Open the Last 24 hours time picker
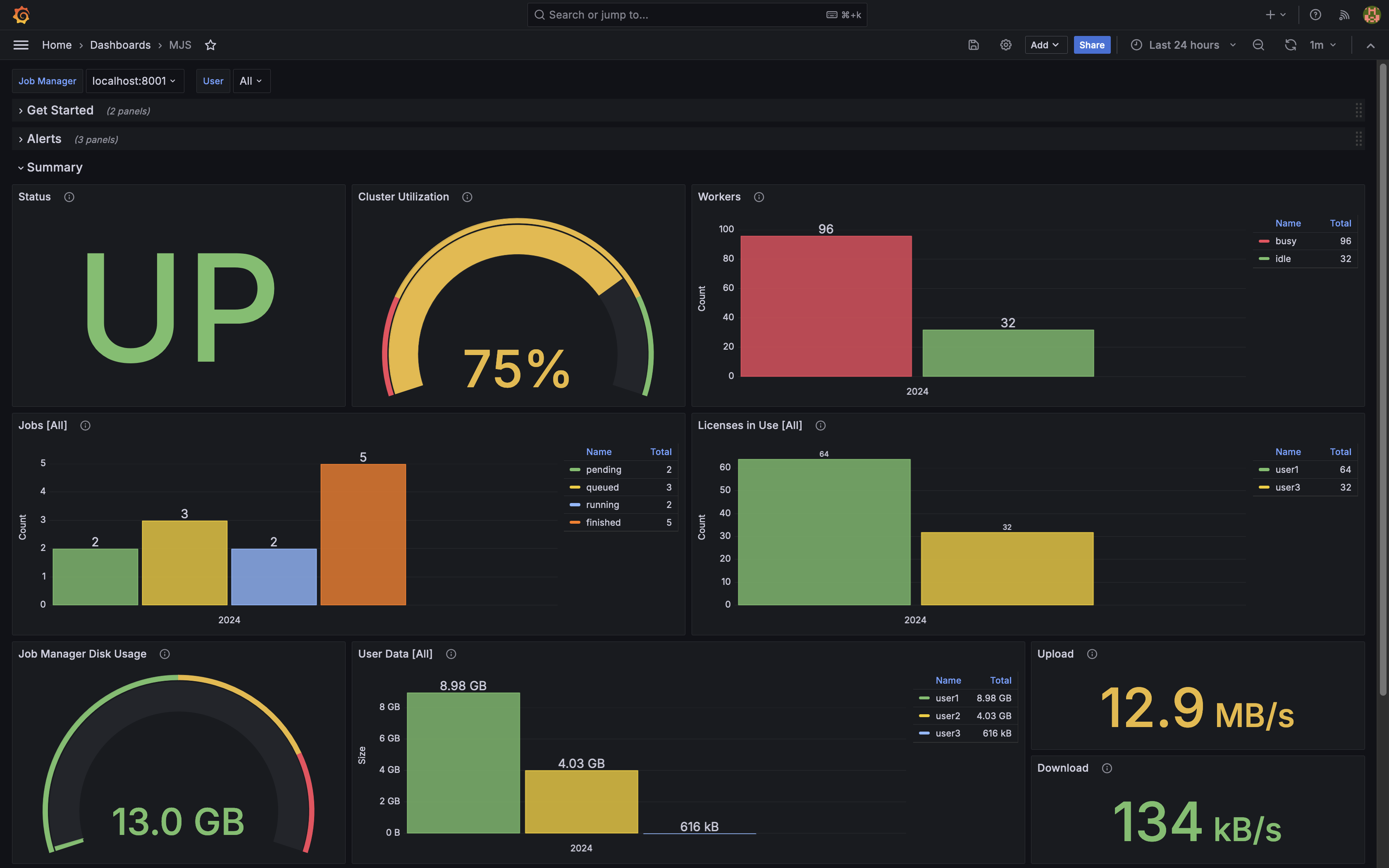 [x=1184, y=45]
